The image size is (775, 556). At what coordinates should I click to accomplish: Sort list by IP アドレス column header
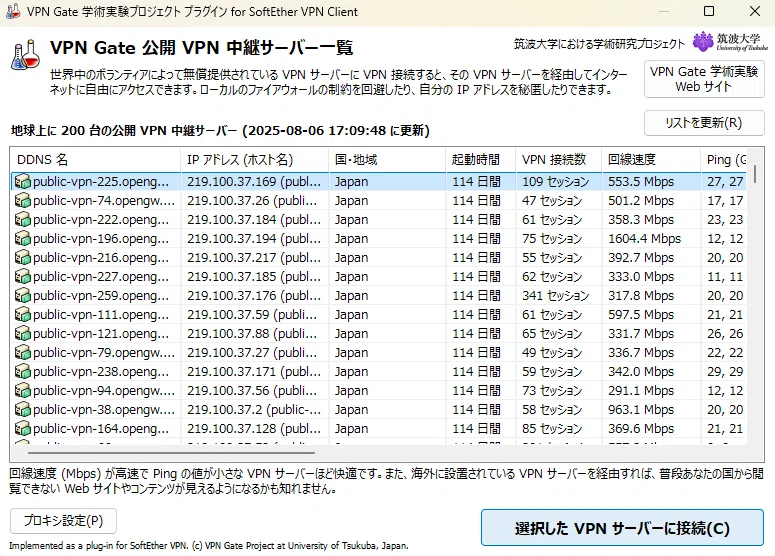pyautogui.click(x=255, y=160)
